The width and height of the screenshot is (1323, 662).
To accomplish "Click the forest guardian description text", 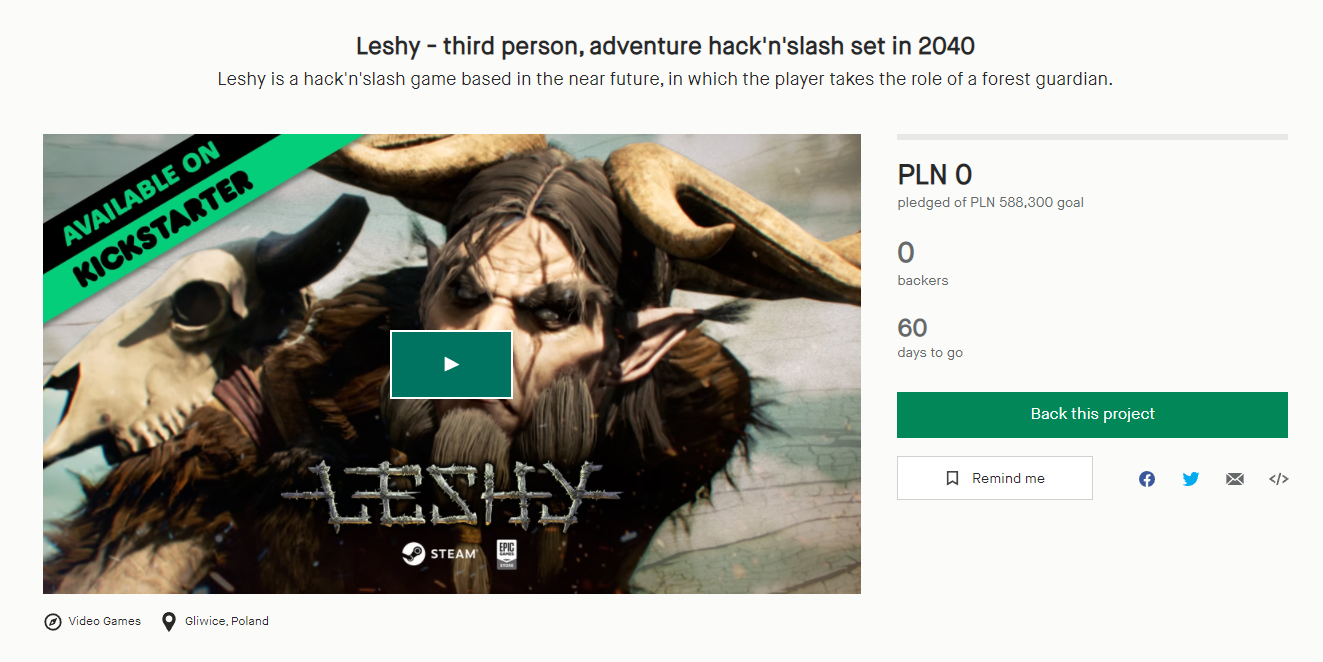I will 665,79.
